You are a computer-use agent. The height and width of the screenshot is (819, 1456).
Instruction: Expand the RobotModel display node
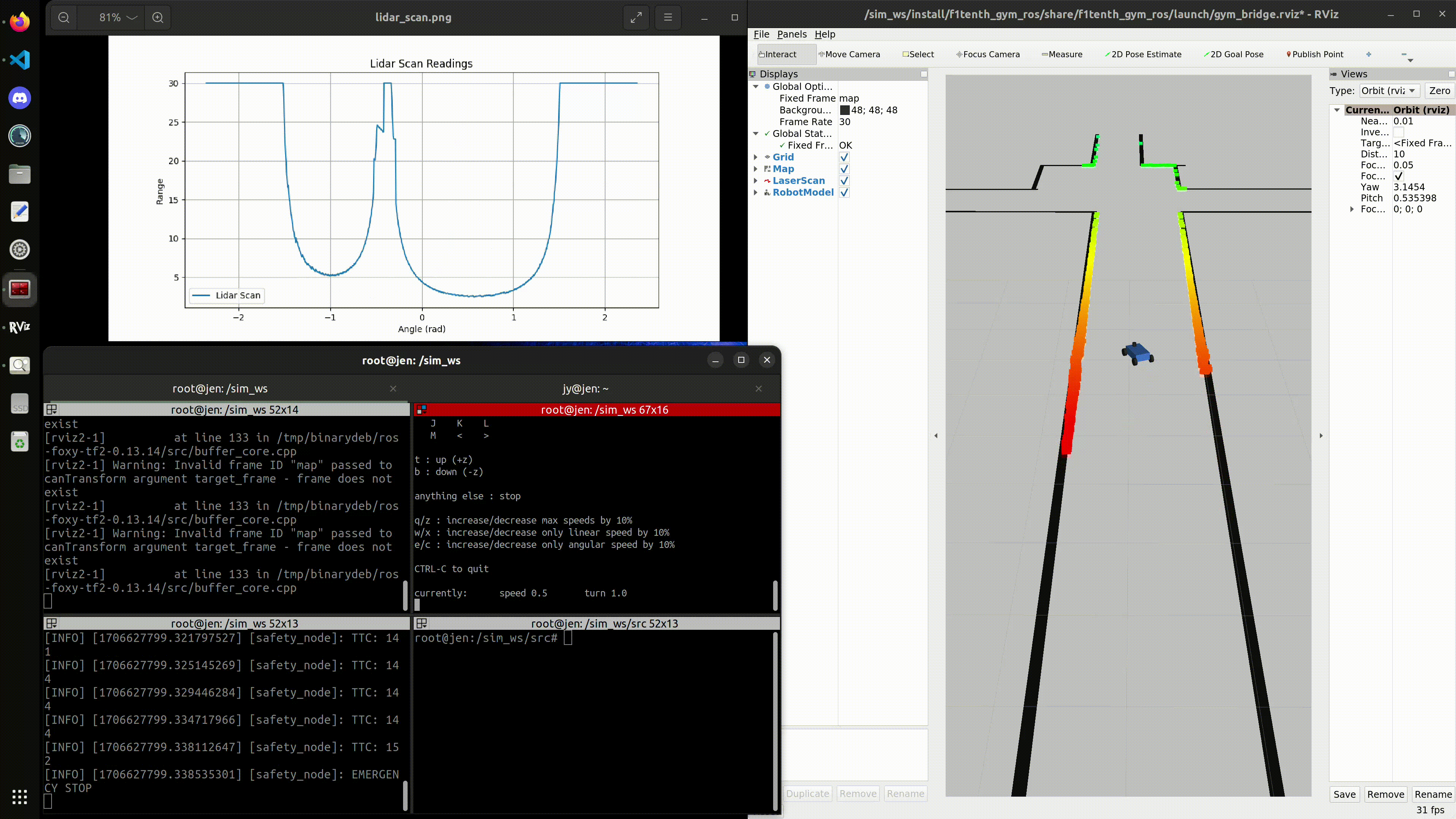click(x=756, y=193)
